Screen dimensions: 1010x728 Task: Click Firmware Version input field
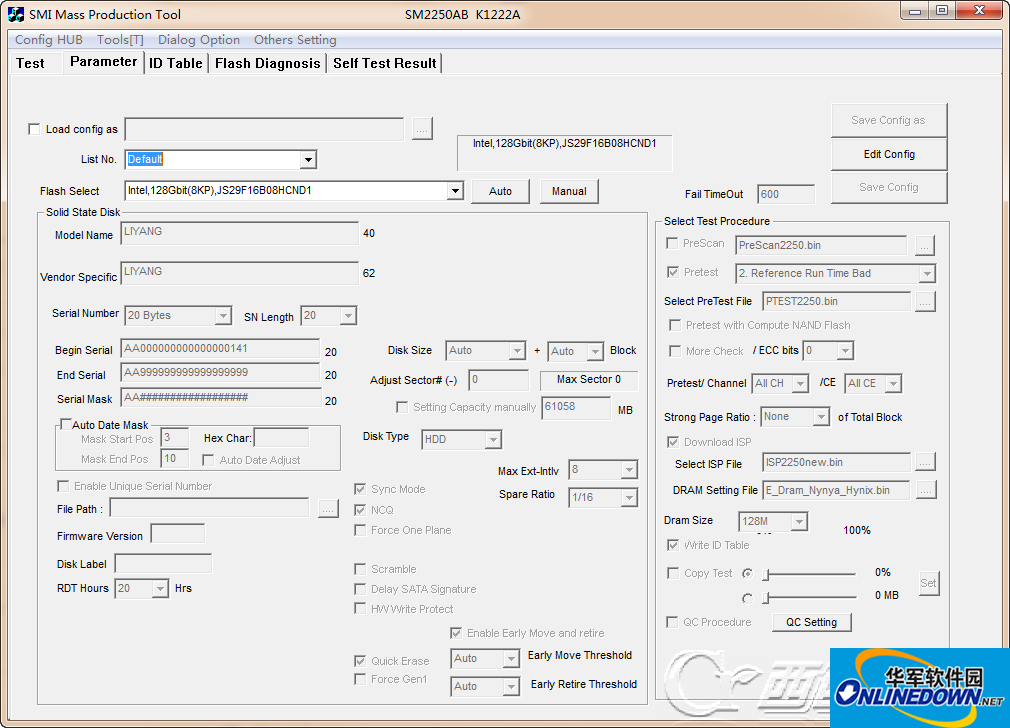point(178,534)
